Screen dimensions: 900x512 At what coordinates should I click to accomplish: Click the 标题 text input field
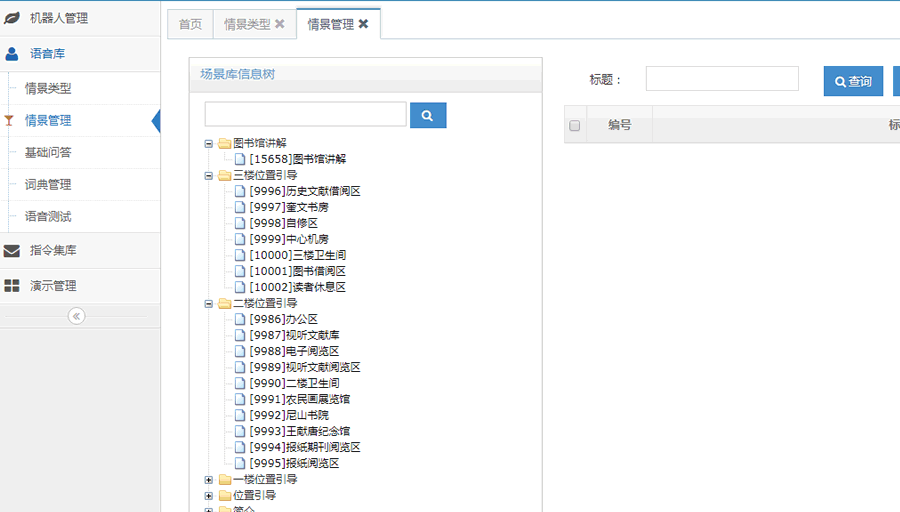click(x=721, y=79)
